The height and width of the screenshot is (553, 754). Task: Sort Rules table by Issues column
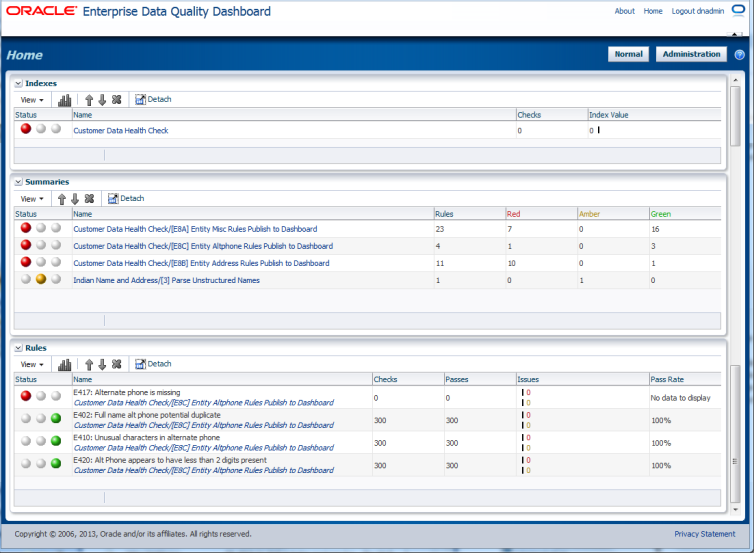pyautogui.click(x=583, y=379)
